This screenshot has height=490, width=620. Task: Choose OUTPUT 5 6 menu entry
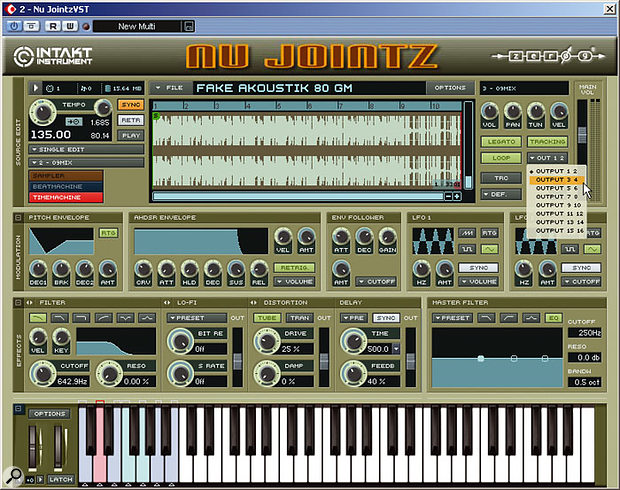click(557, 188)
